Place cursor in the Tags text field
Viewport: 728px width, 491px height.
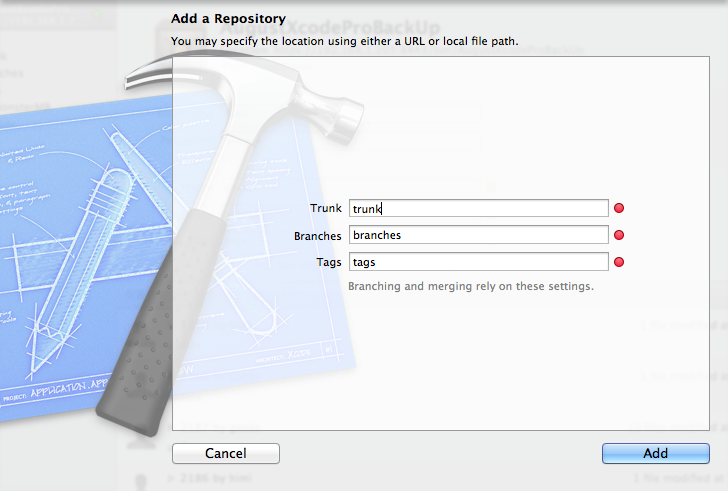pyautogui.click(x=478, y=262)
